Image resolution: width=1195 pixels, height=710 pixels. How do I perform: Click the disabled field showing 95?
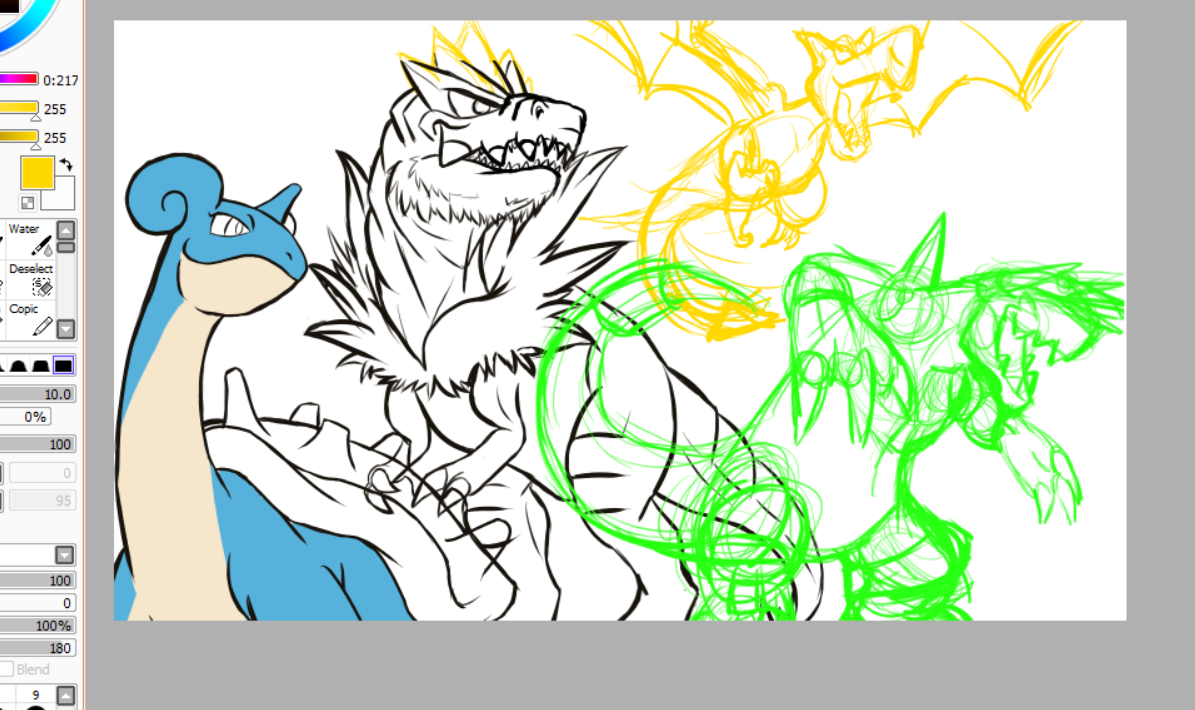pyautogui.click(x=43, y=501)
